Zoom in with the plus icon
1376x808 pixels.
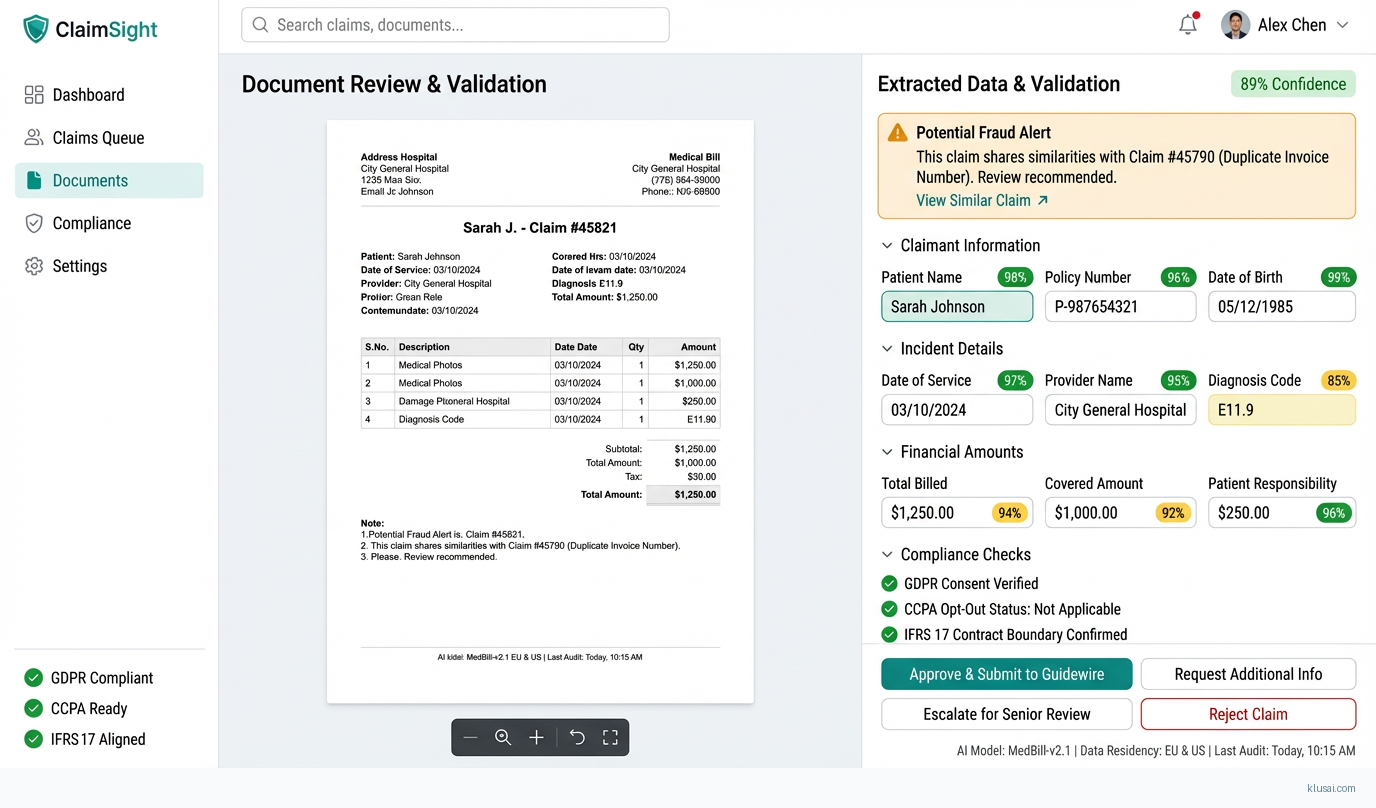tap(536, 737)
